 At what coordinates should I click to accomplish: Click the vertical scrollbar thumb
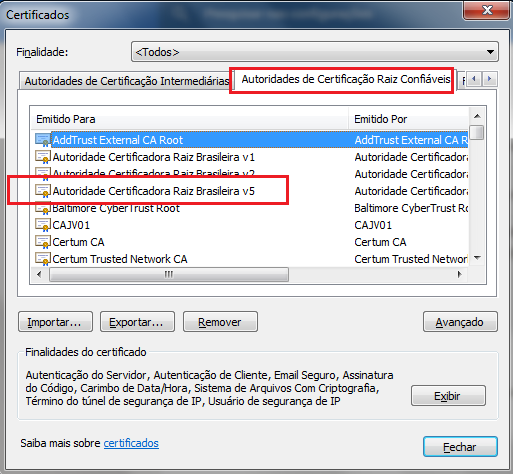tap(478, 132)
